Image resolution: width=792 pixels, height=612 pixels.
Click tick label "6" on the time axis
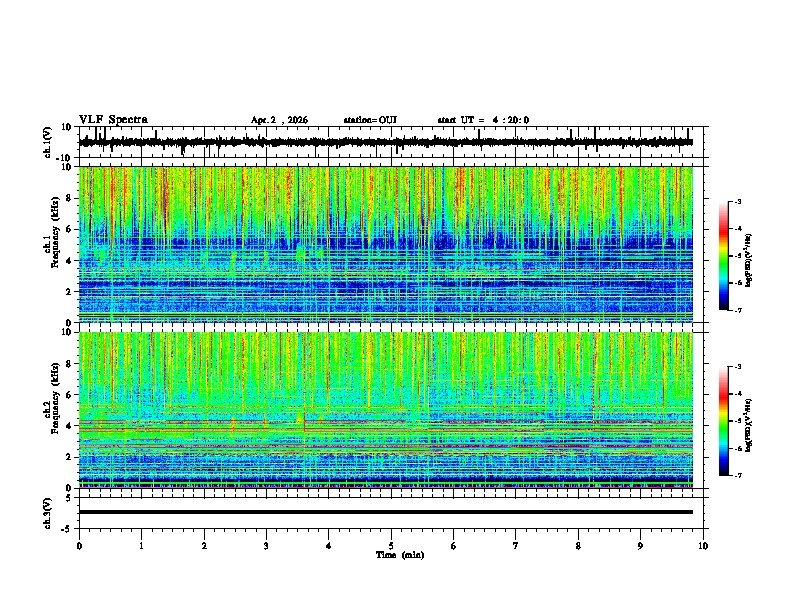(454, 546)
